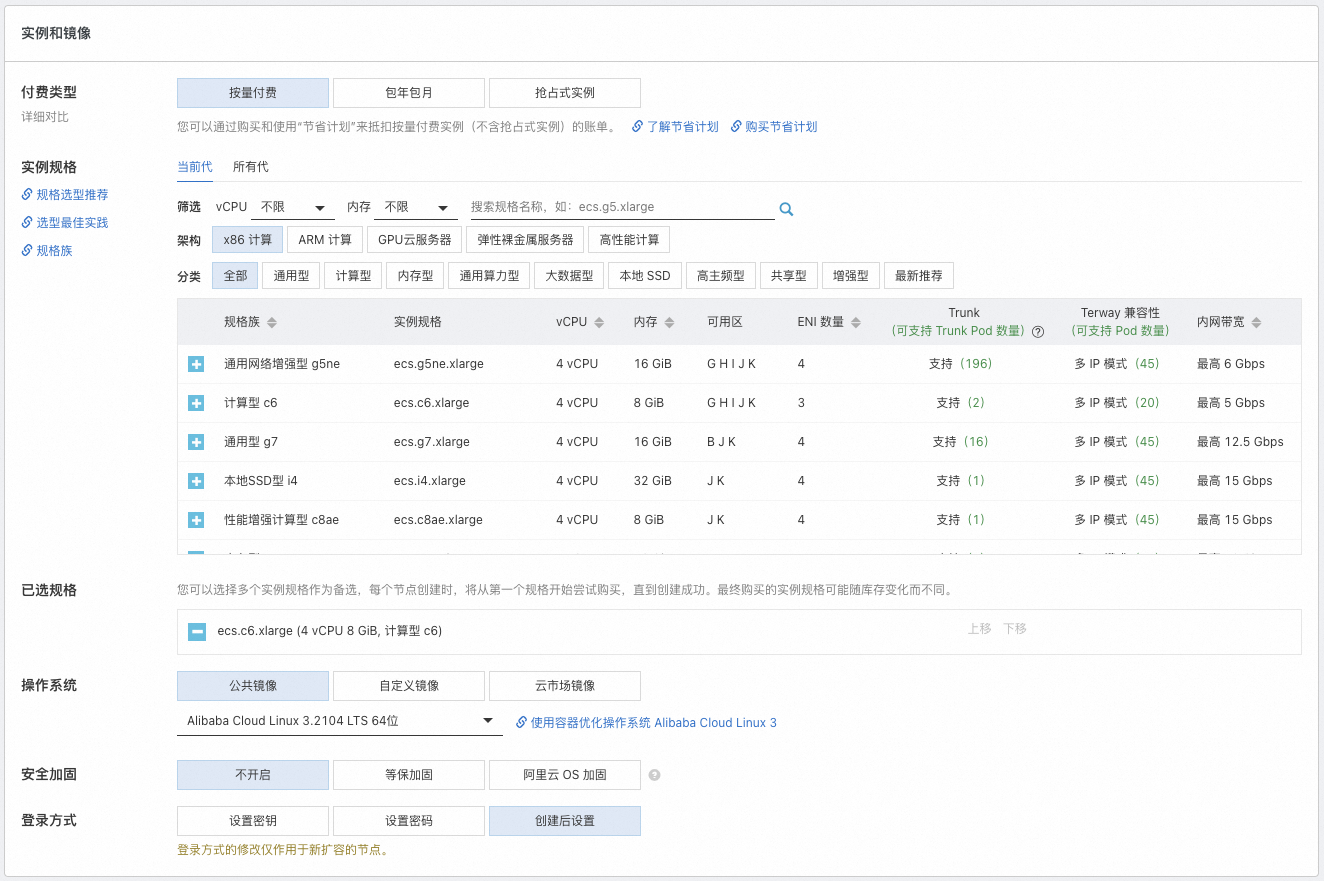Select 高性能计算 architecture
The height and width of the screenshot is (881, 1324).
pyautogui.click(x=630, y=240)
